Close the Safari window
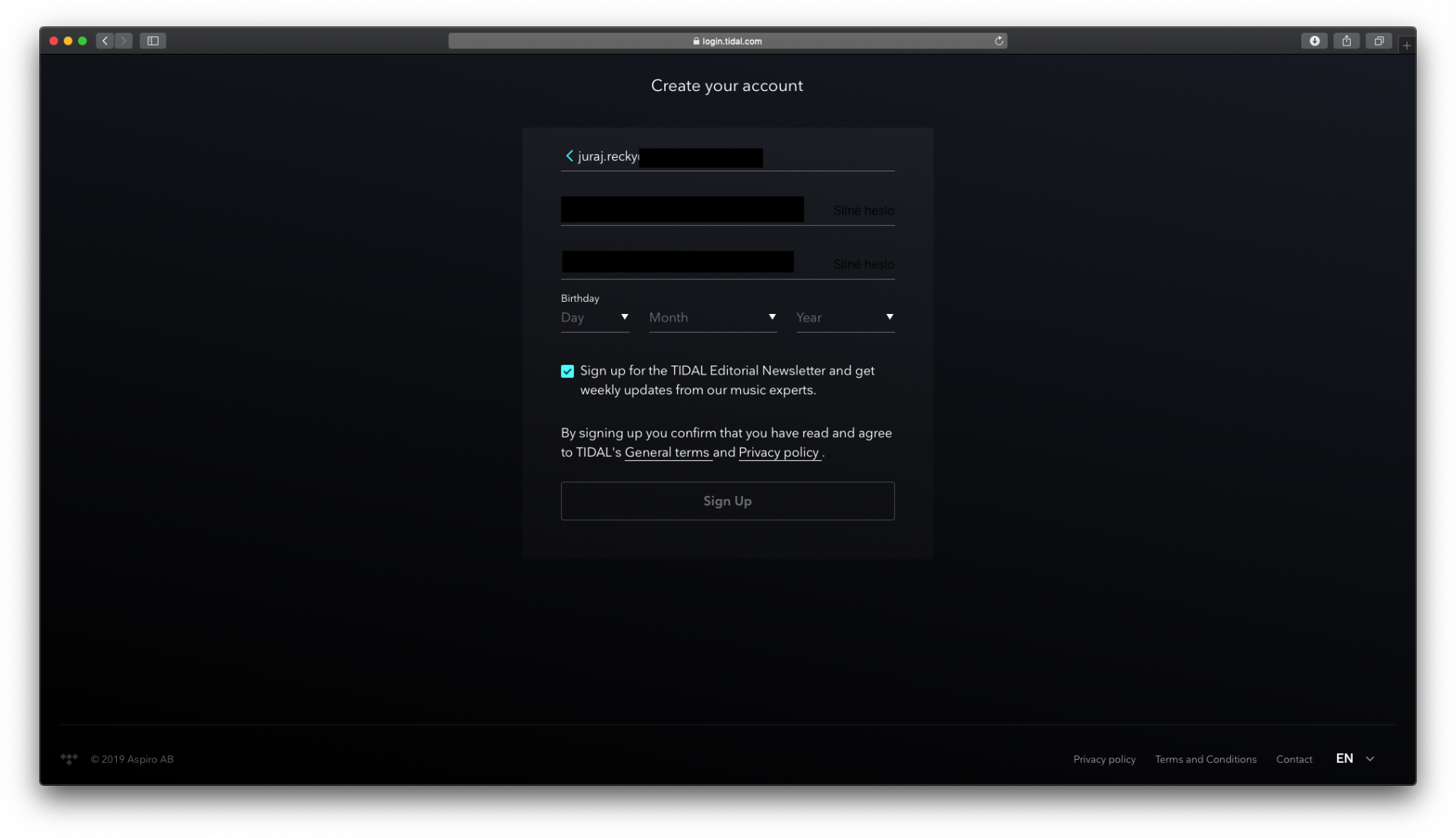 [x=54, y=41]
